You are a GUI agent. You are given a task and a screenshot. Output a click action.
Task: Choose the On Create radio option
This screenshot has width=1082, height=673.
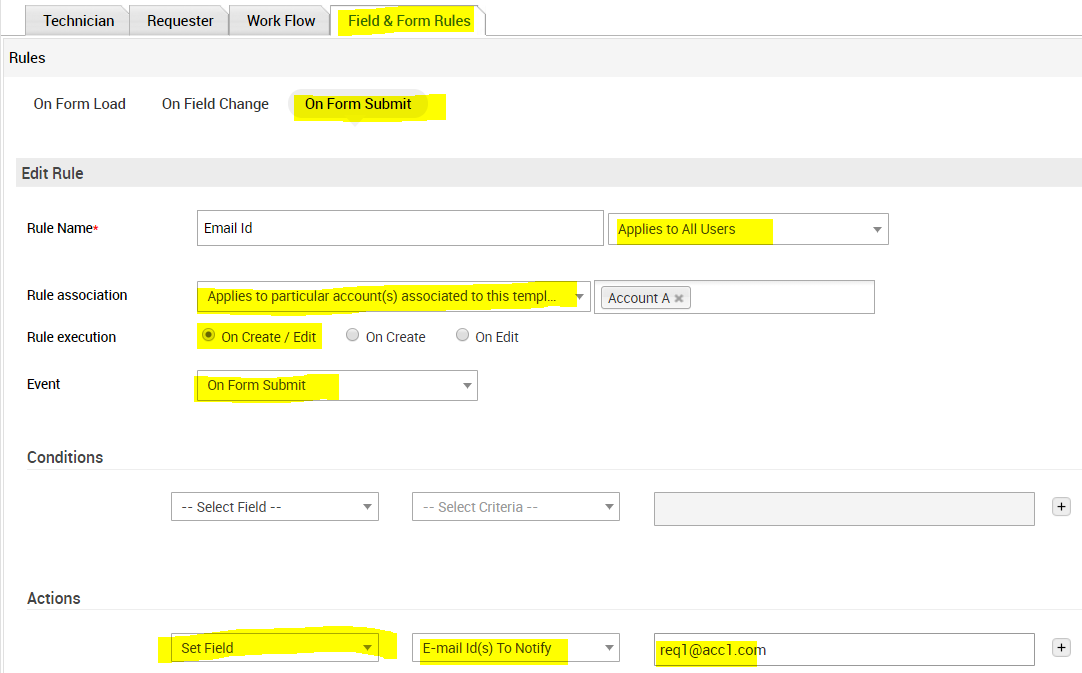coord(352,336)
